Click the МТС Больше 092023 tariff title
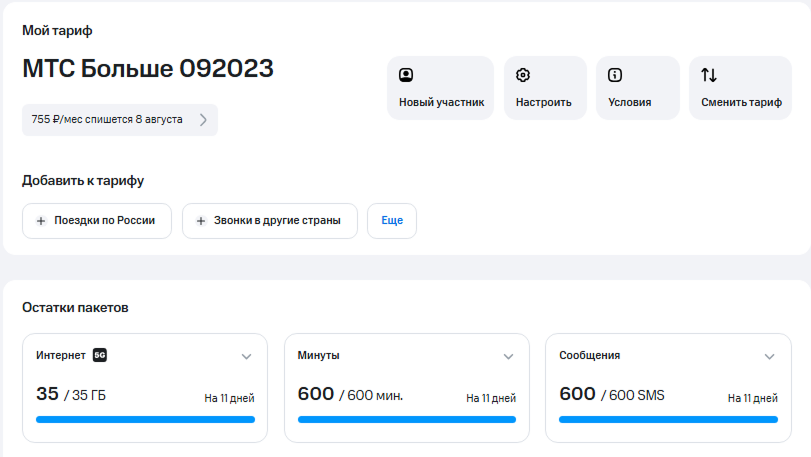Image resolution: width=811 pixels, height=457 pixels. pos(148,68)
